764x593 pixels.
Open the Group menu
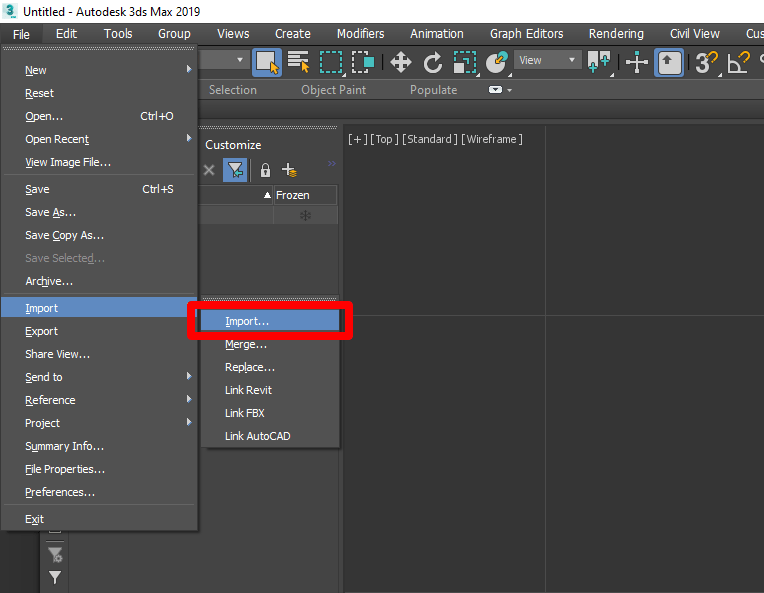pyautogui.click(x=174, y=34)
